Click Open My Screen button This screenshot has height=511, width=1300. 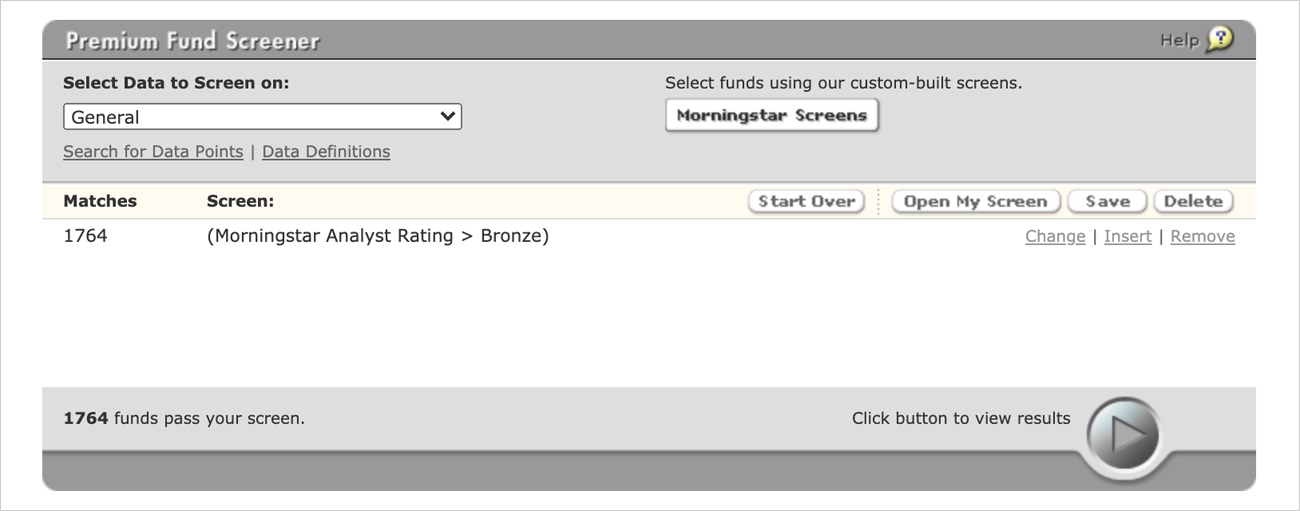click(x=975, y=201)
